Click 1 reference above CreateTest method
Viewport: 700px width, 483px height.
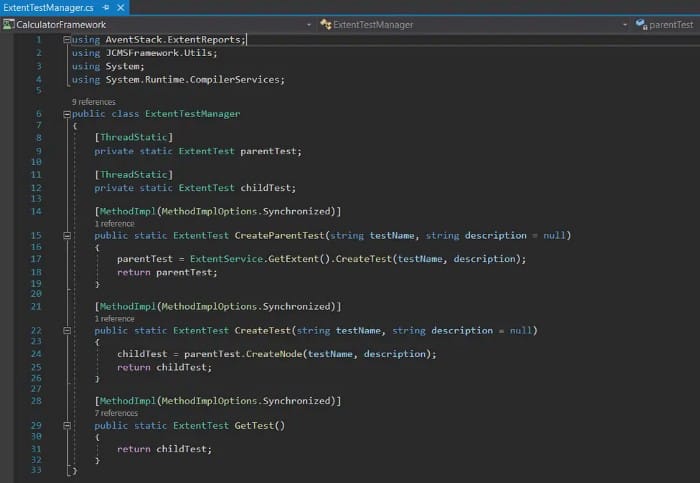coord(115,319)
